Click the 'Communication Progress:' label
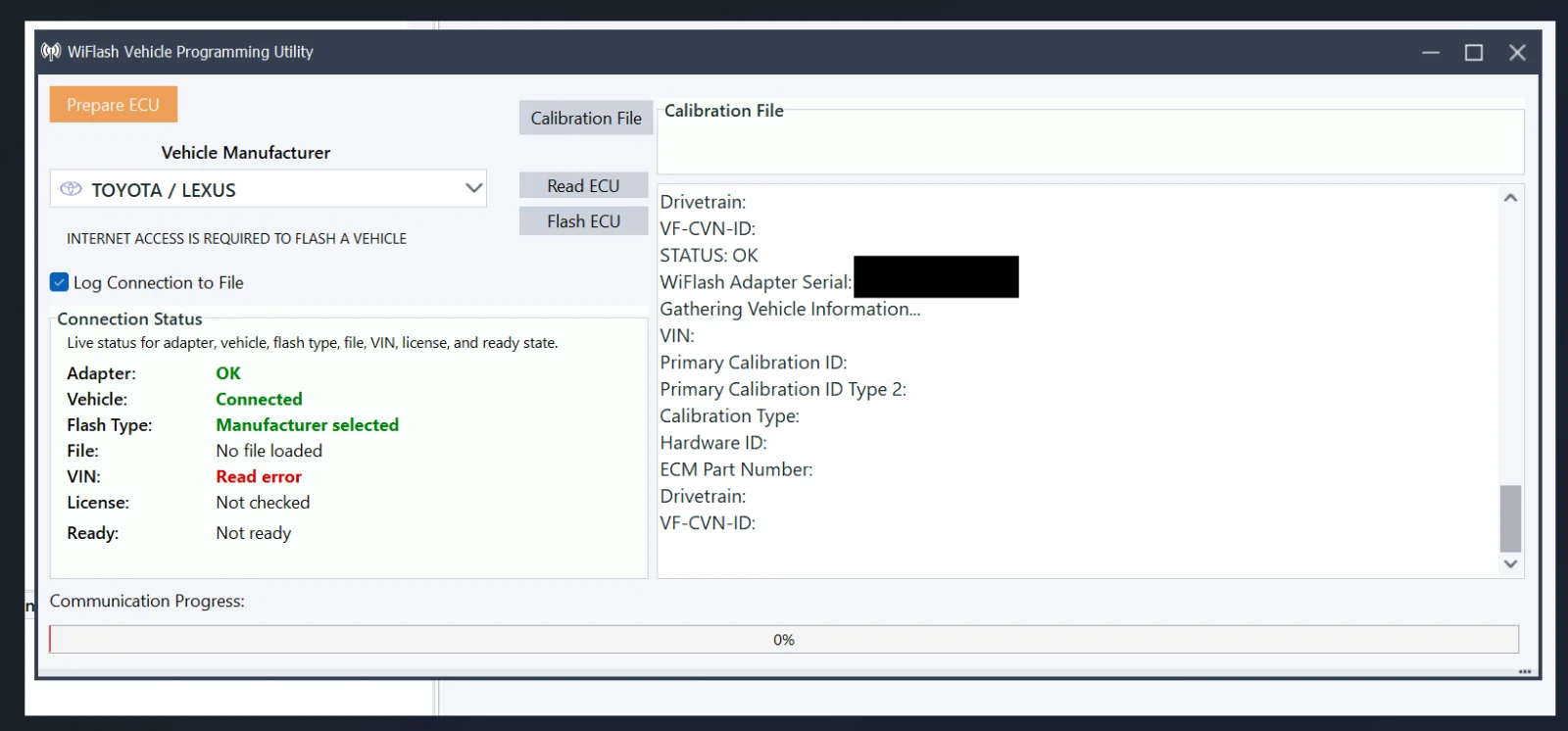The width and height of the screenshot is (1568, 731). pyautogui.click(x=147, y=601)
